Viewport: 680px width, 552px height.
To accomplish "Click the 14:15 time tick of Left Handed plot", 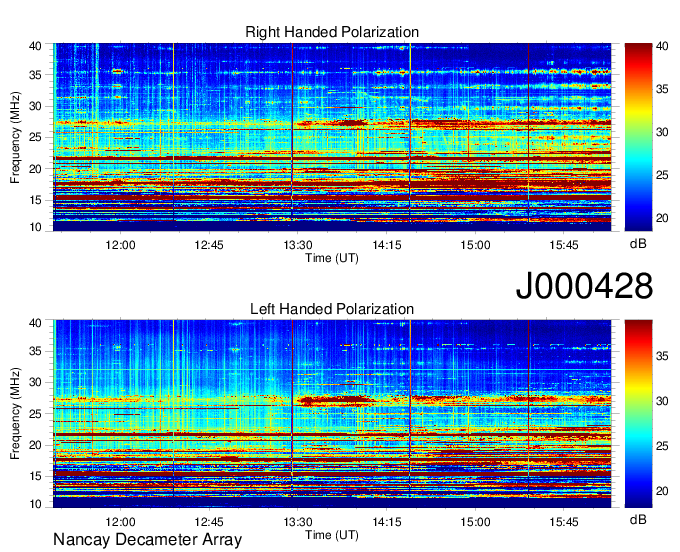I will 386,522.
